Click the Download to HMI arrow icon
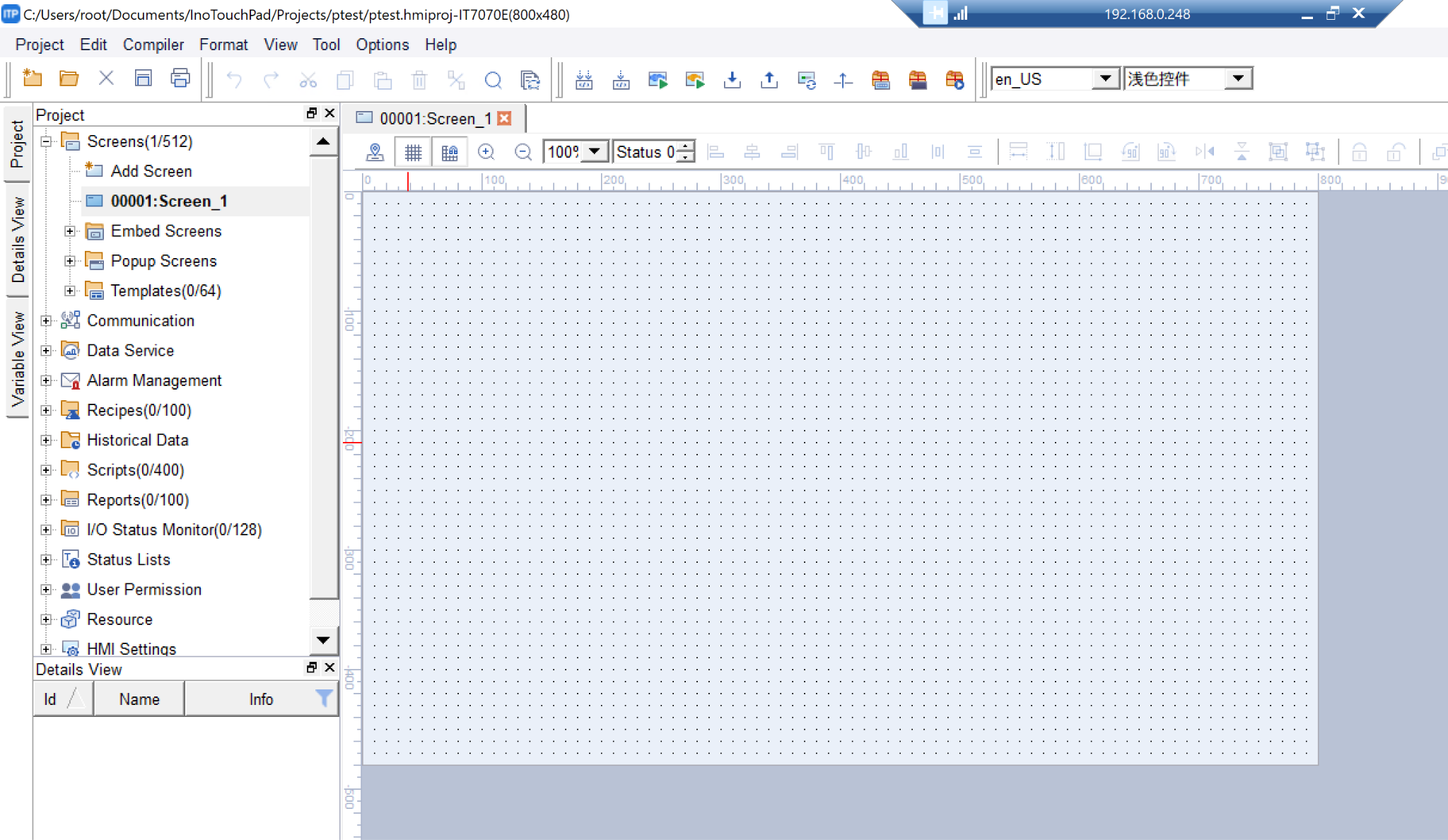The height and width of the screenshot is (840, 1448). coord(732,79)
